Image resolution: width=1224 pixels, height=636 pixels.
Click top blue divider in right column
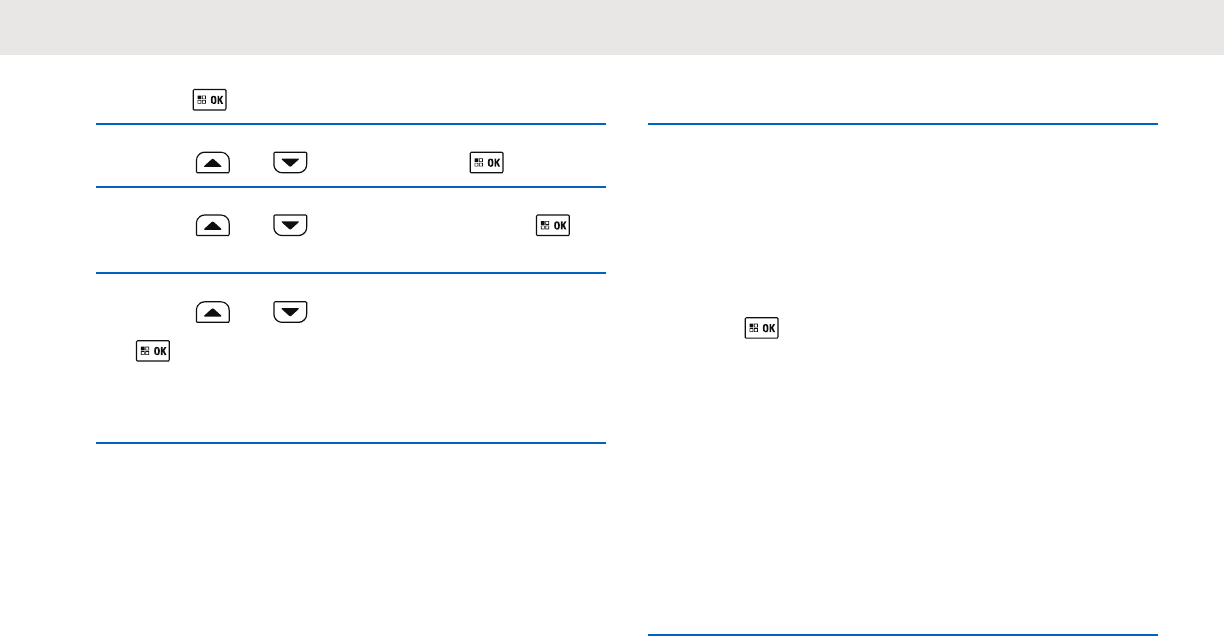click(903, 124)
